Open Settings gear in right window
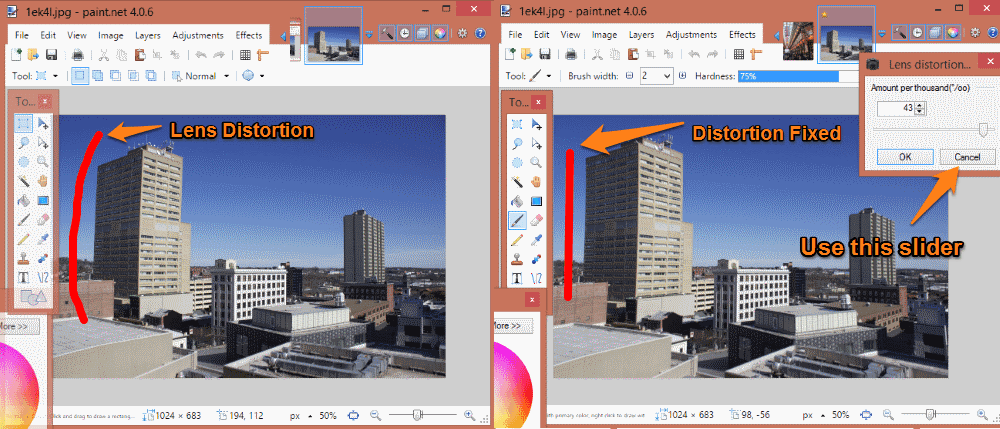This screenshot has width=1000, height=429. pos(974,33)
